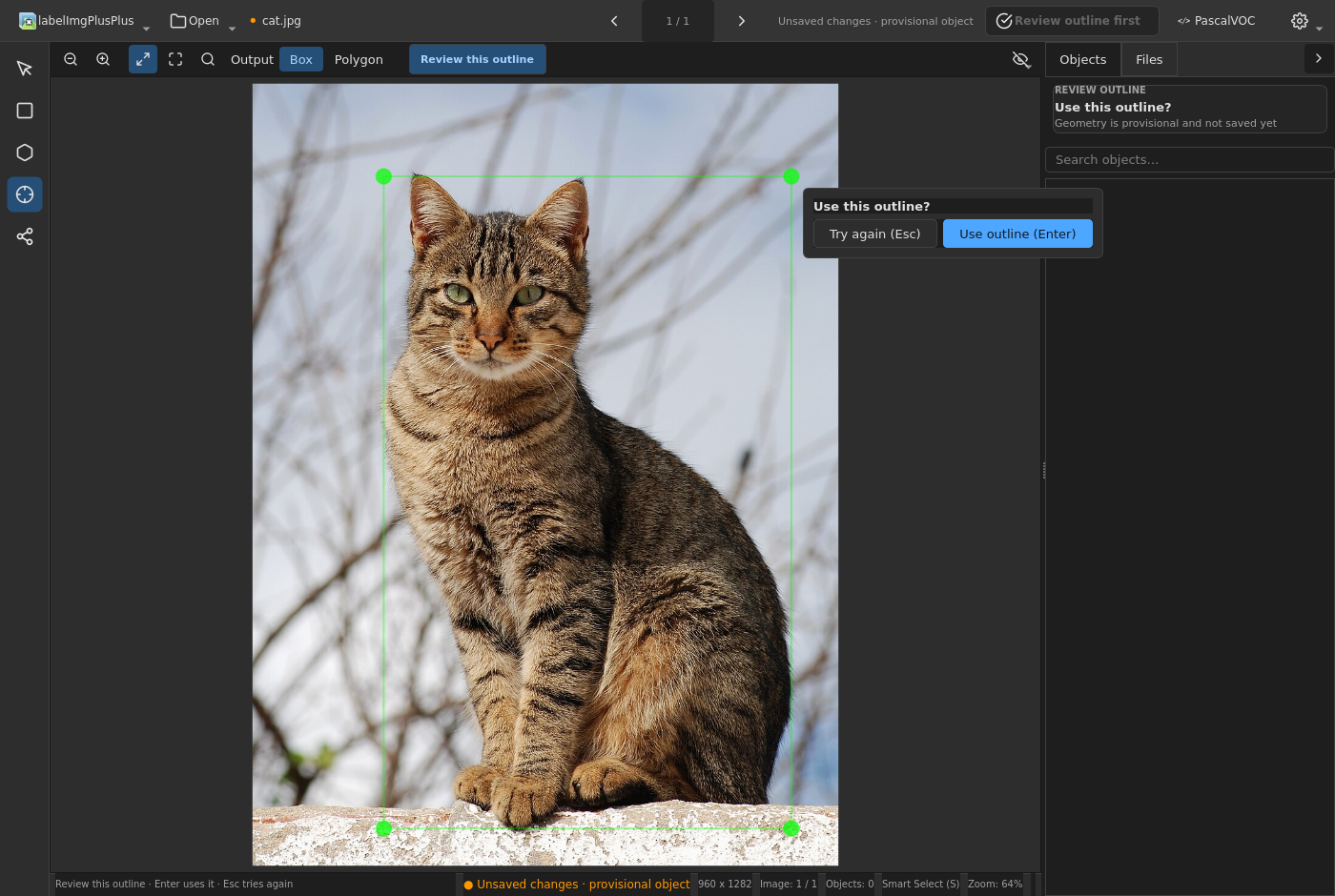
Task: Open settings with the gear icon
Action: (x=1300, y=21)
